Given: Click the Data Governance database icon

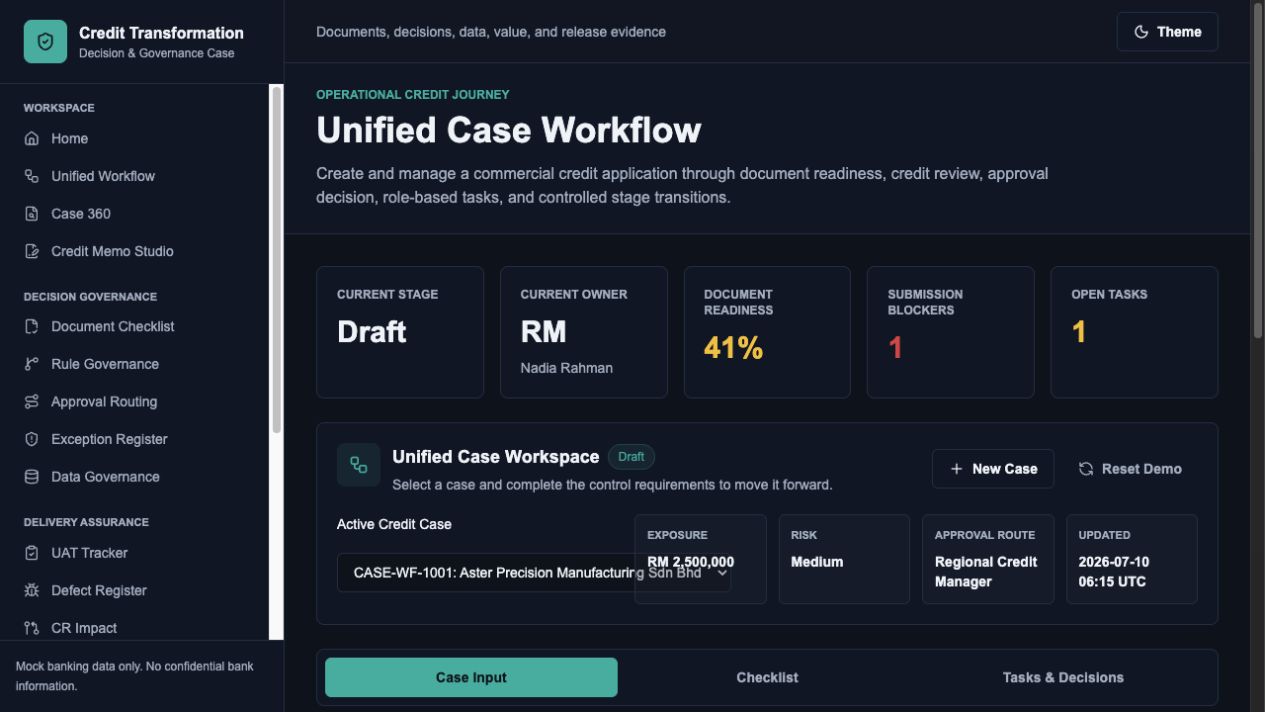Looking at the screenshot, I should tap(32, 477).
